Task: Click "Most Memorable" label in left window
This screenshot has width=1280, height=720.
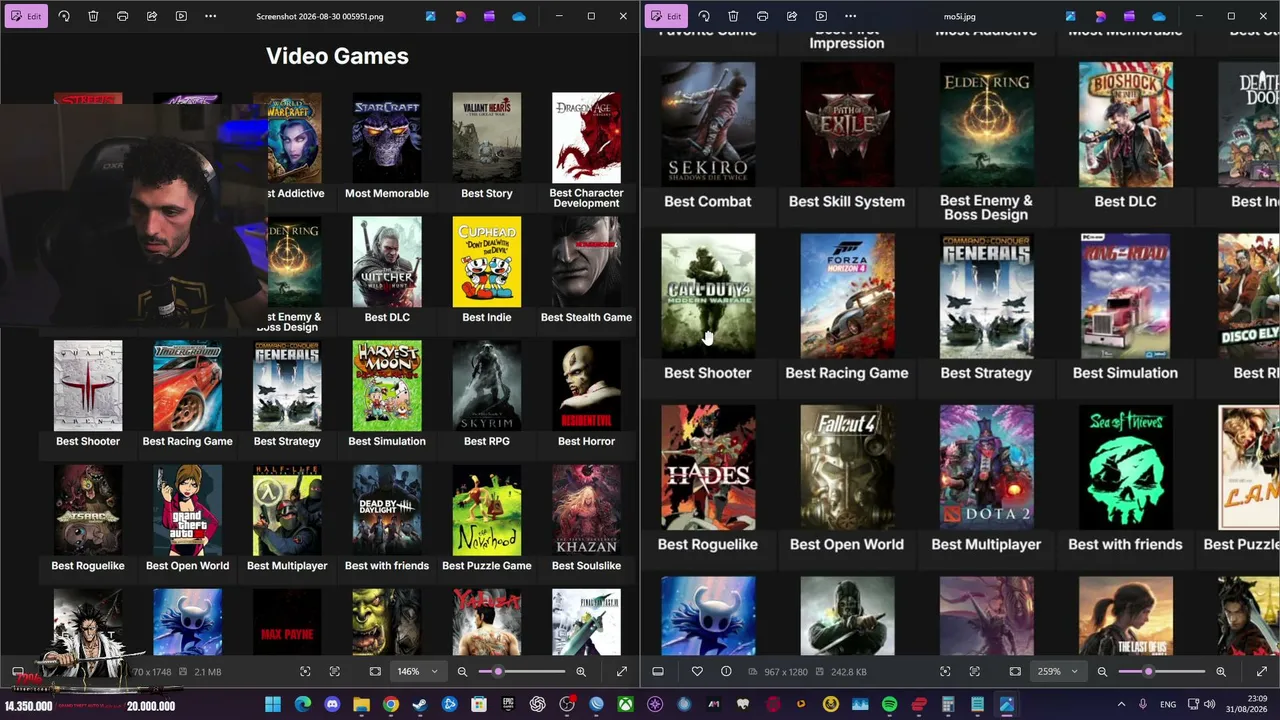Action: tap(387, 193)
